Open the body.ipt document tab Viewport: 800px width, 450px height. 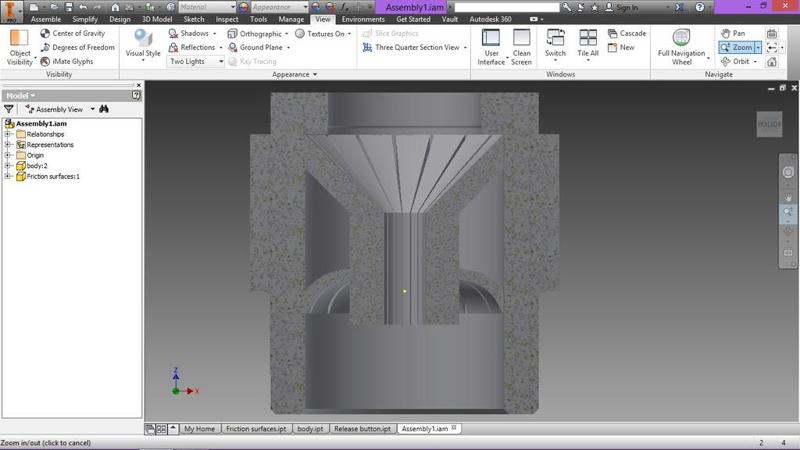[311, 428]
